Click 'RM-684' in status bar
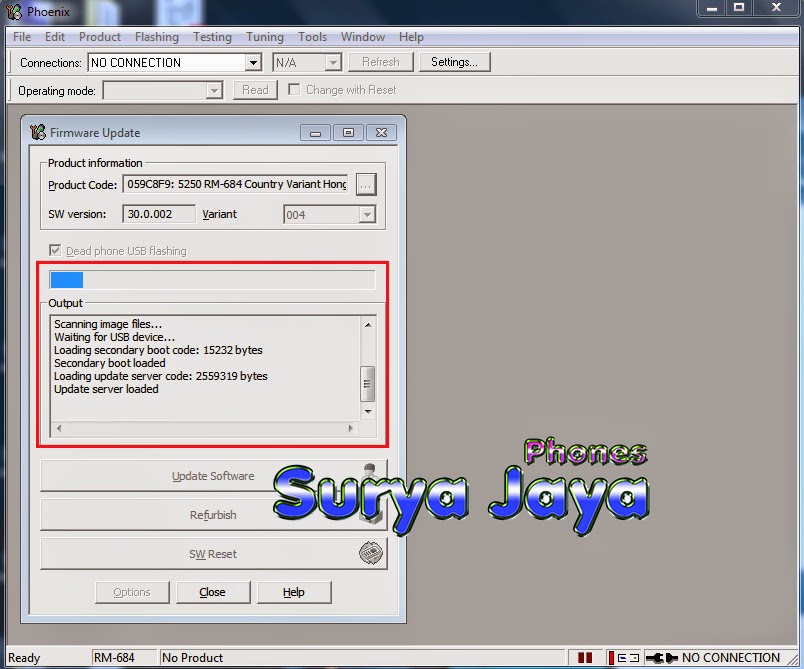The image size is (804, 669). (114, 657)
